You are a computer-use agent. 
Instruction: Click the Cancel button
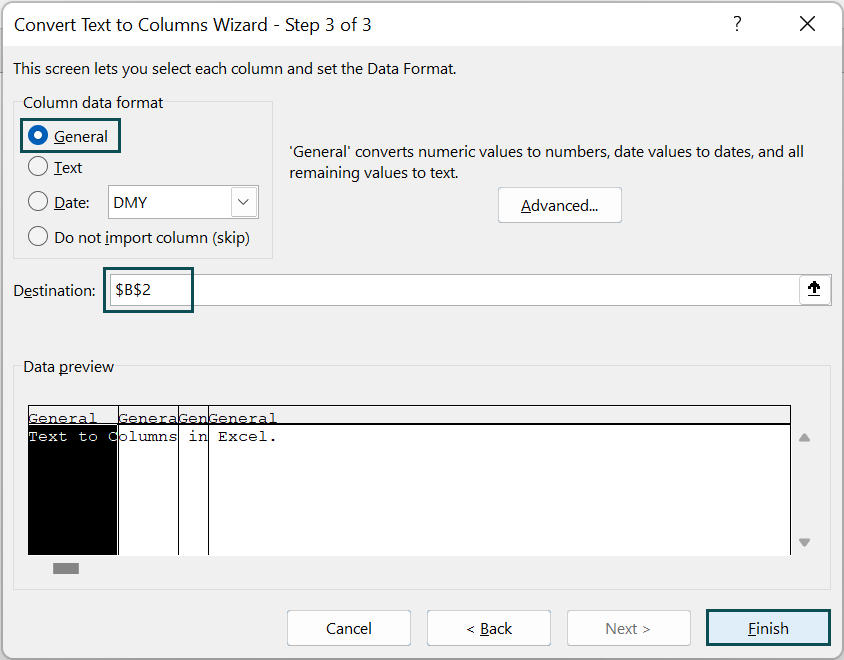click(349, 628)
